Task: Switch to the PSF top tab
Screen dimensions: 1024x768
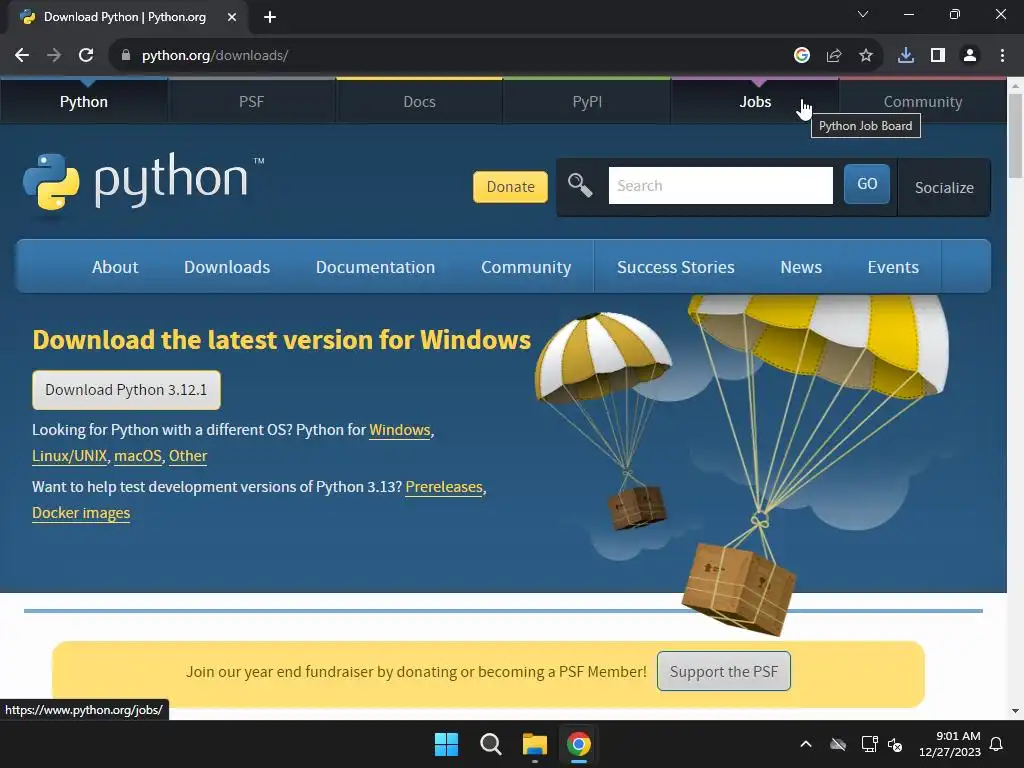Action: pos(251,102)
